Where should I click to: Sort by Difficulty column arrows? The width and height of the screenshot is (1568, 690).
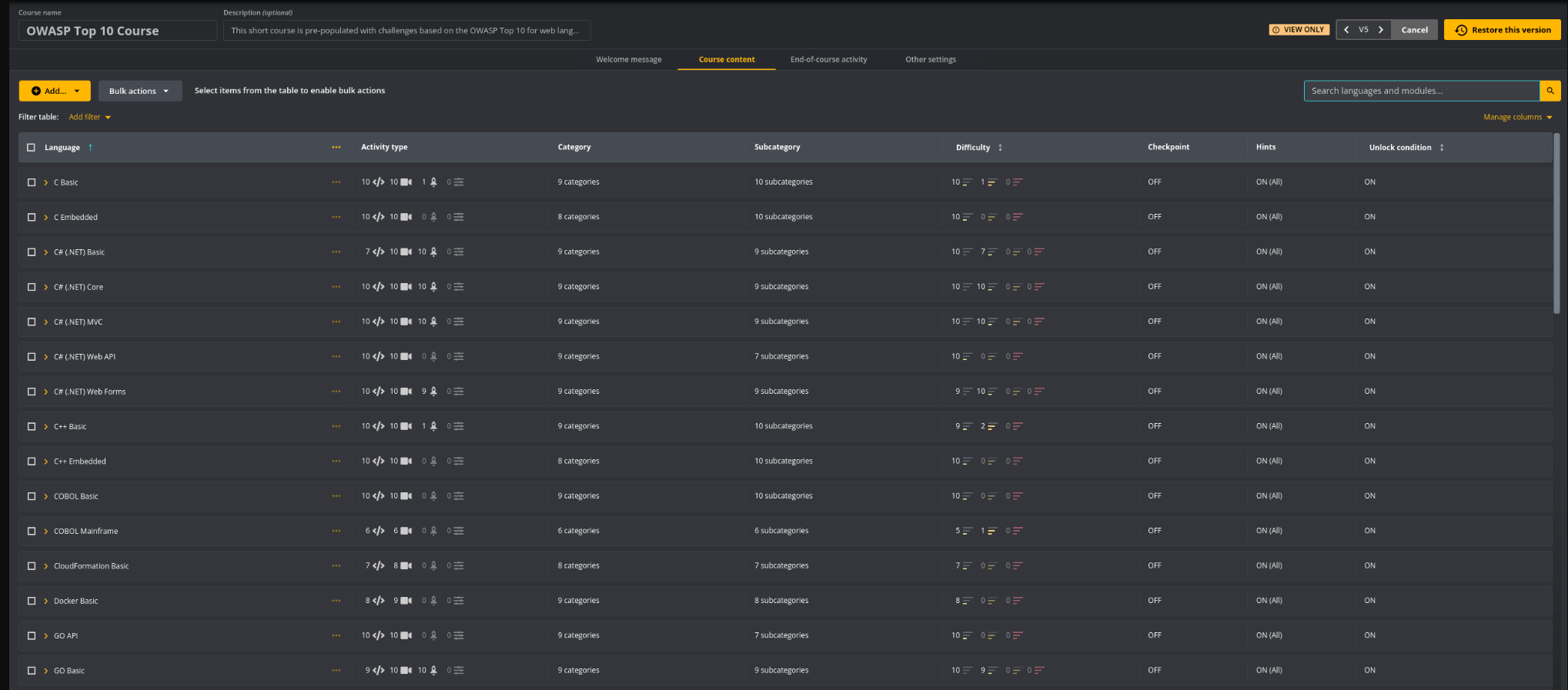pyautogui.click(x=1000, y=147)
